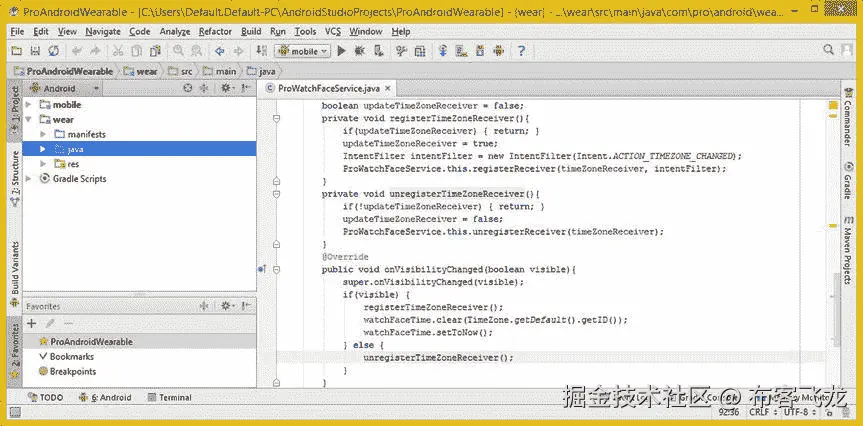
Task: Click the Replace toolbar icon
Action: point(196,51)
